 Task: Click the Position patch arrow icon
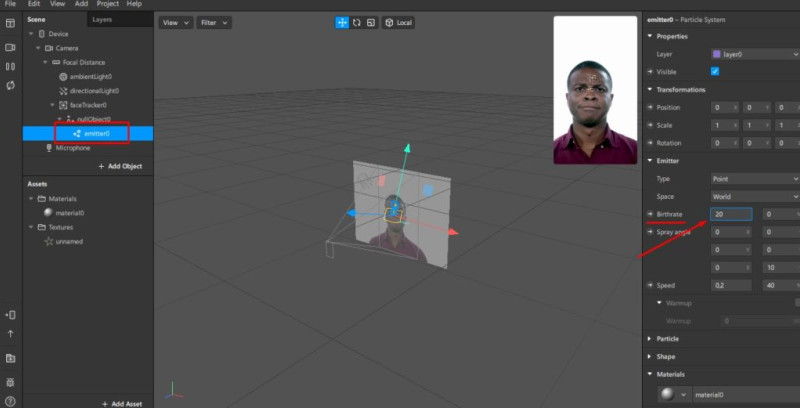651,108
